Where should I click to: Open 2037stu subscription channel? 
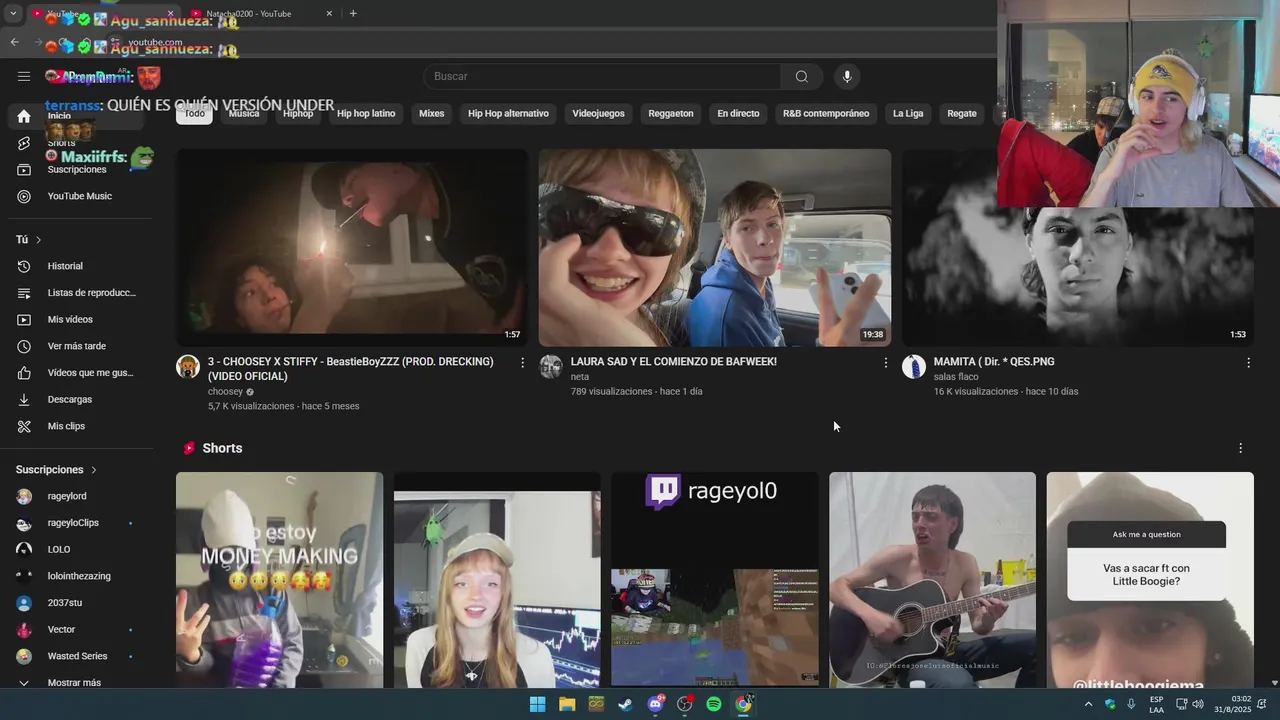click(x=76, y=603)
